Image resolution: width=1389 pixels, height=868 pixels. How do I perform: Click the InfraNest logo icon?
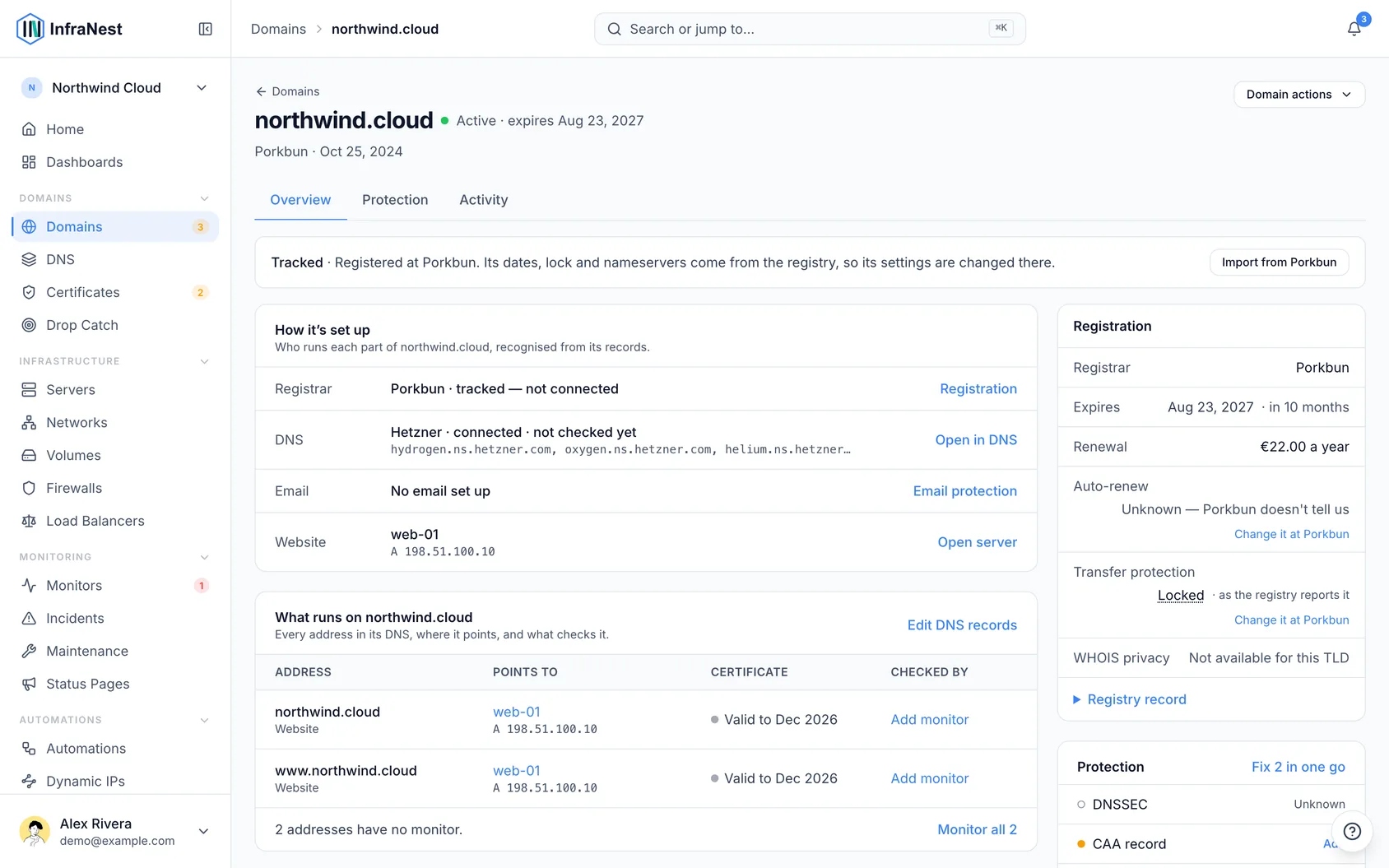pos(30,29)
